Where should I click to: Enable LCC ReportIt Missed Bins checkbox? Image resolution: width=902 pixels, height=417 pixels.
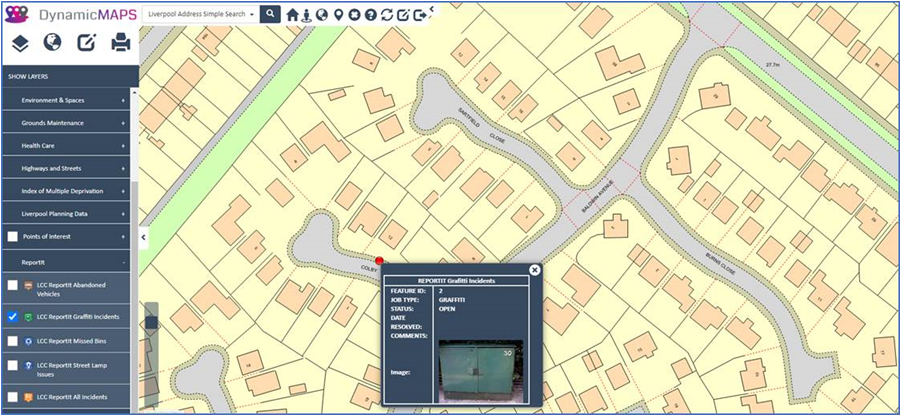(13, 341)
